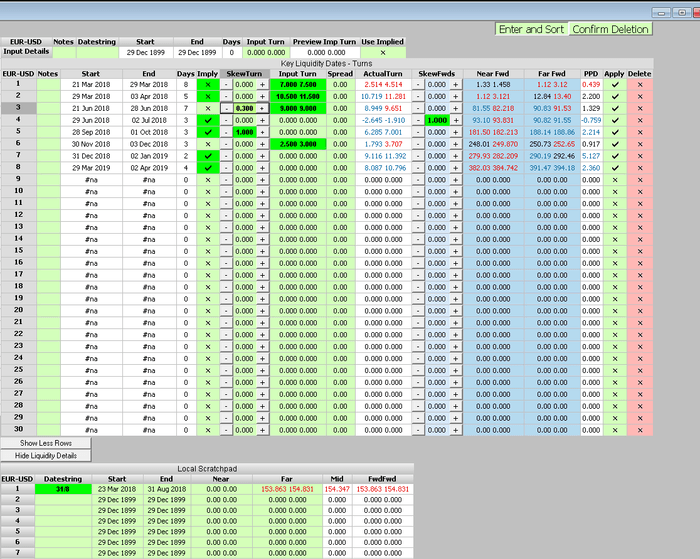Click Show Less Rows
Screen dimensions: 700x559
pyautogui.click(x=45, y=443)
